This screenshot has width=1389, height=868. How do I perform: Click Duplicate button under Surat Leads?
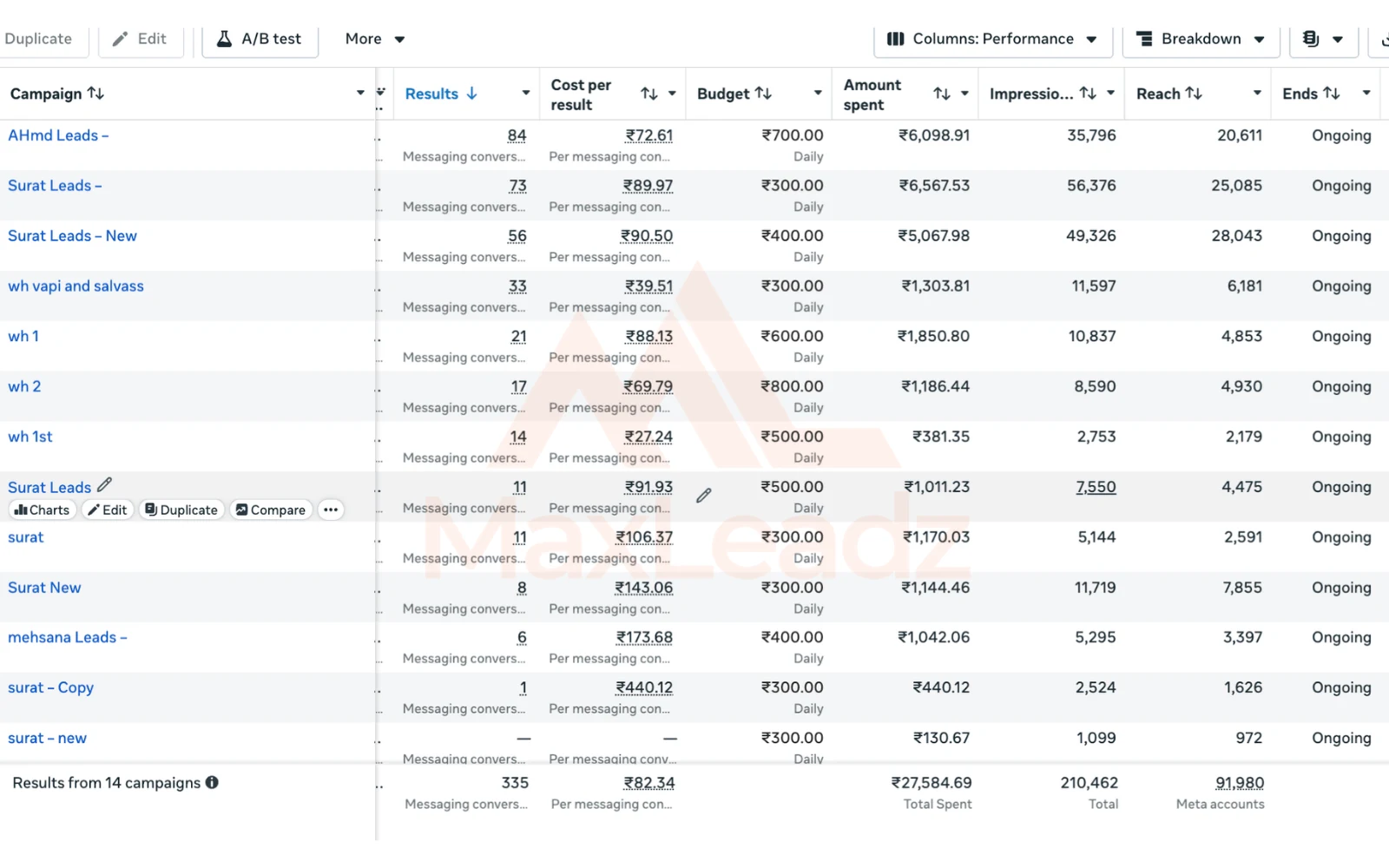tap(181, 510)
